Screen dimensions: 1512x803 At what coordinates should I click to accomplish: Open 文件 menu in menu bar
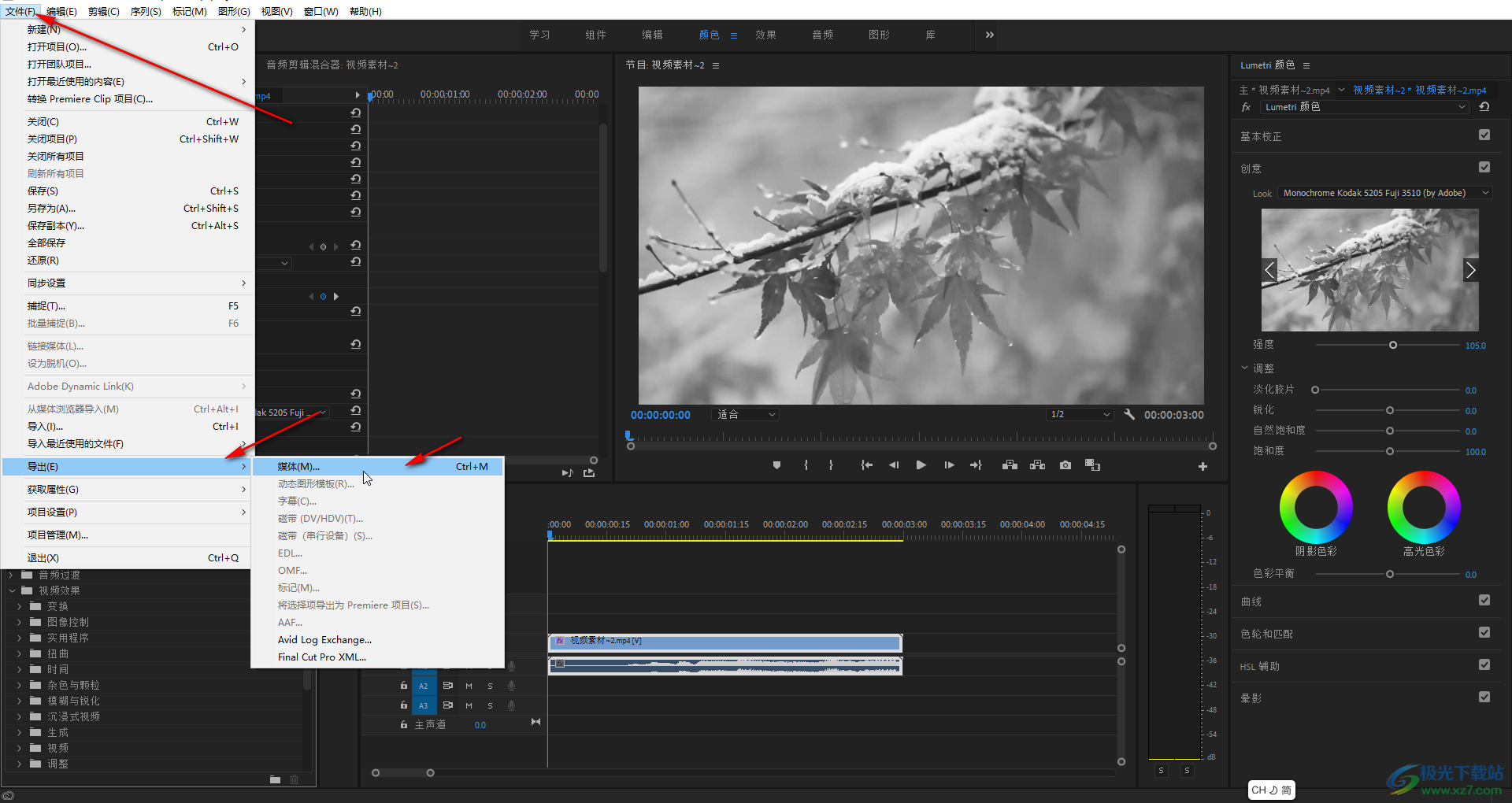click(x=20, y=12)
